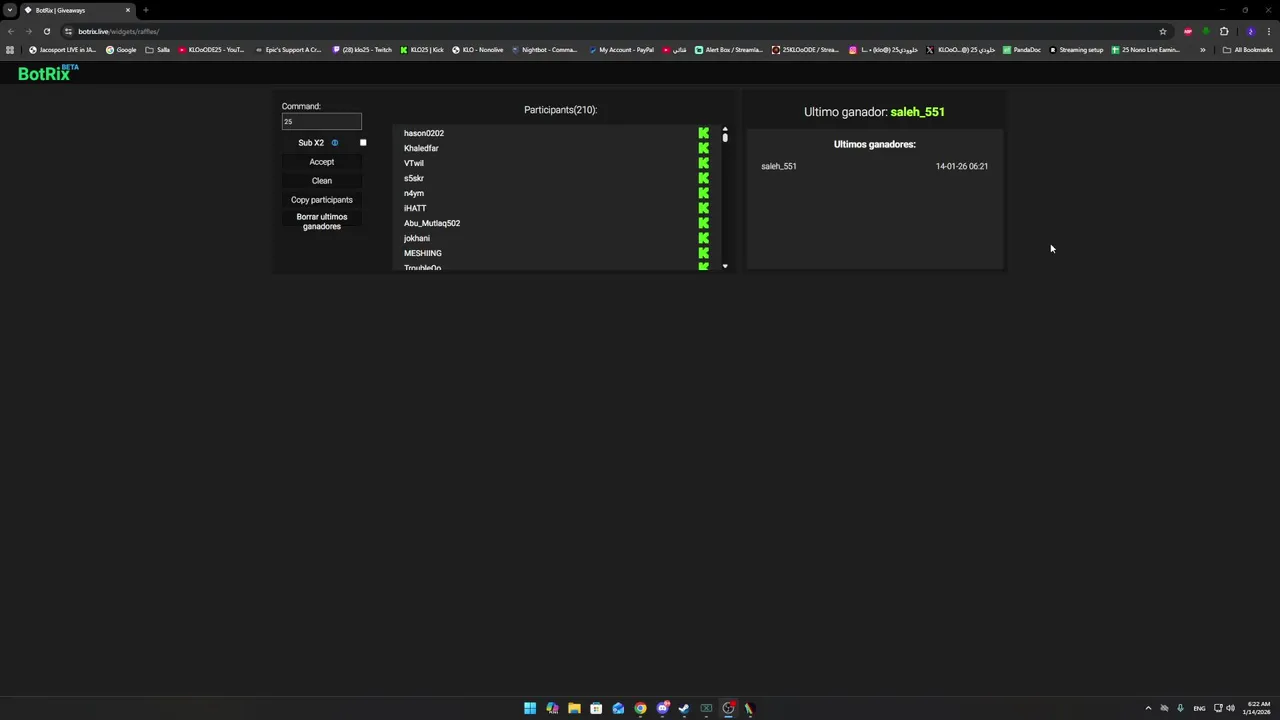Click the Kick icon beside Abu_Mutlaq502
Viewport: 1280px width, 720px height.
(704, 223)
